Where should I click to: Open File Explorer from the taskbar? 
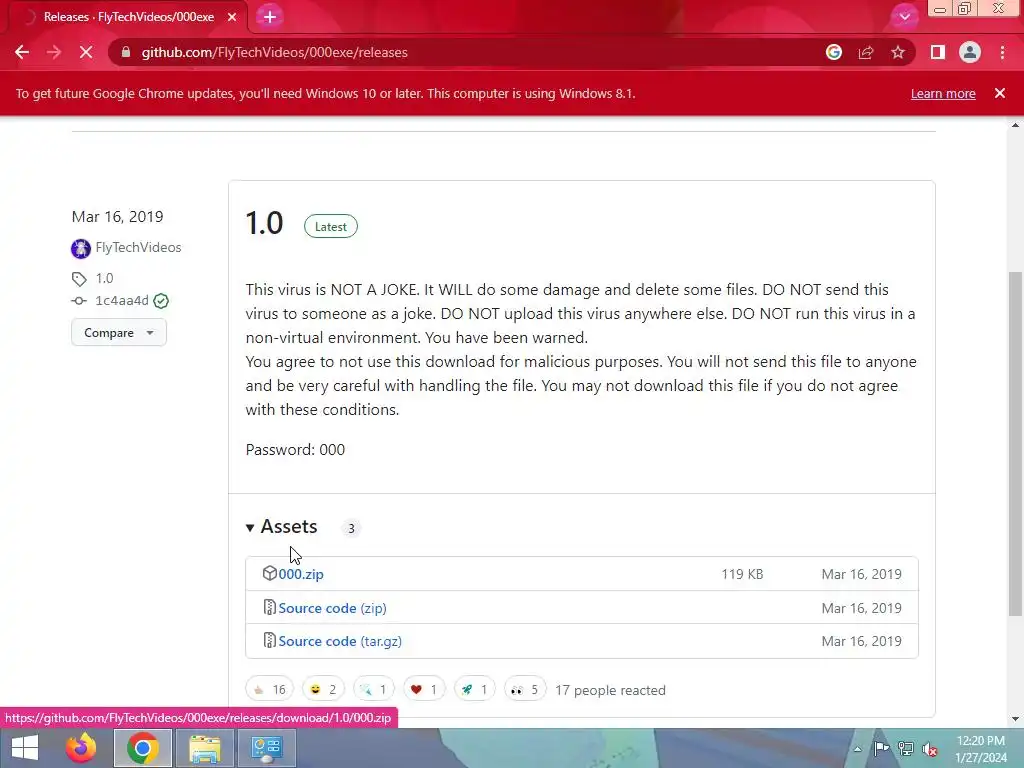click(205, 748)
